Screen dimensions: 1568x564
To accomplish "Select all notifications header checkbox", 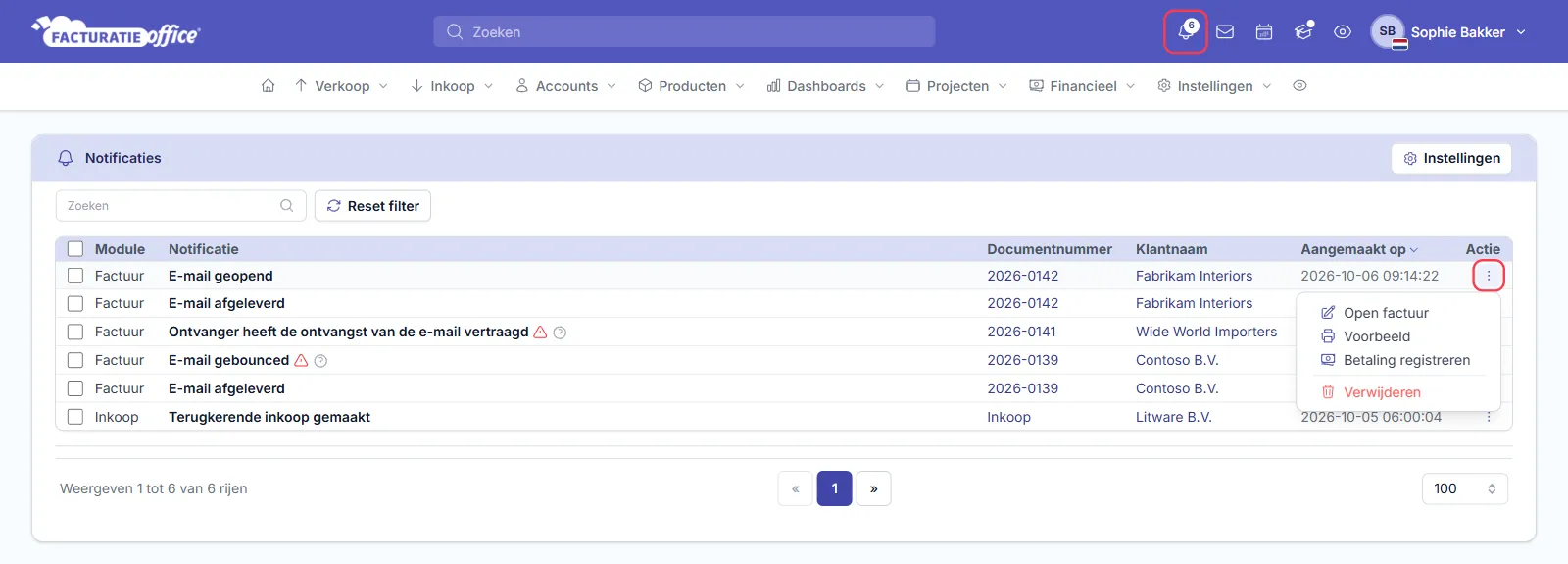I will point(75,249).
